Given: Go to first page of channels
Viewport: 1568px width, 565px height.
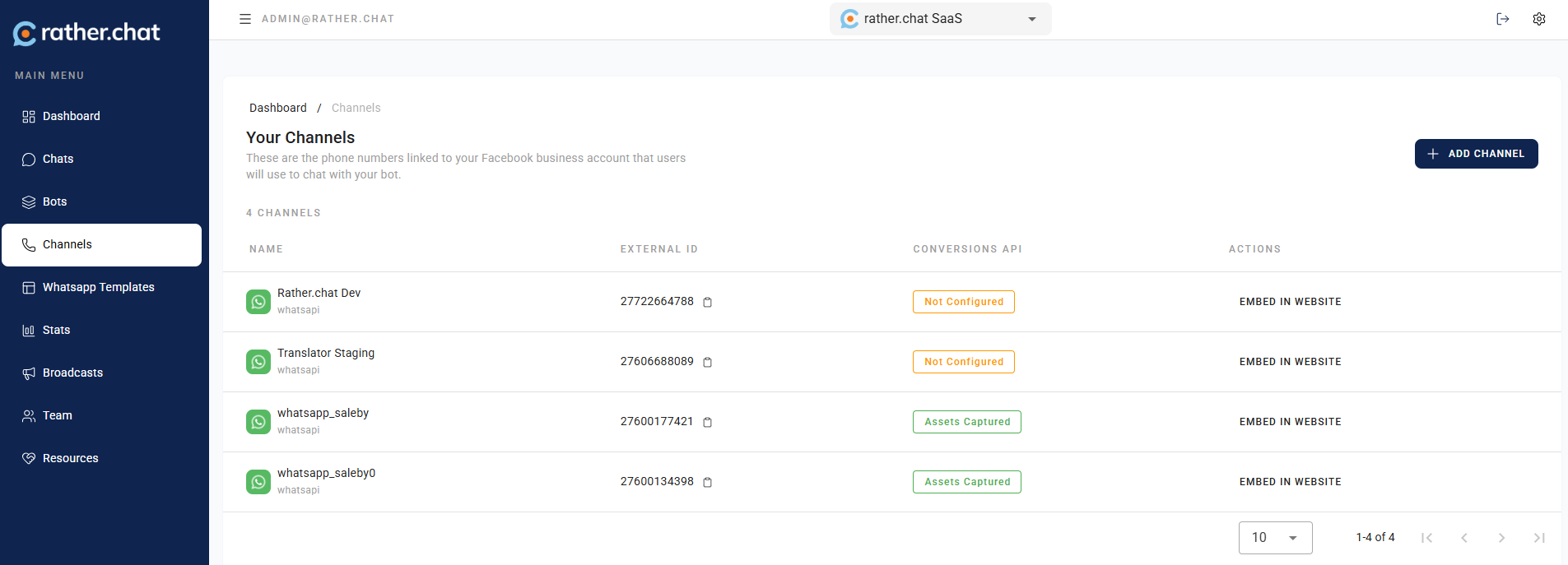Looking at the screenshot, I should [1427, 538].
